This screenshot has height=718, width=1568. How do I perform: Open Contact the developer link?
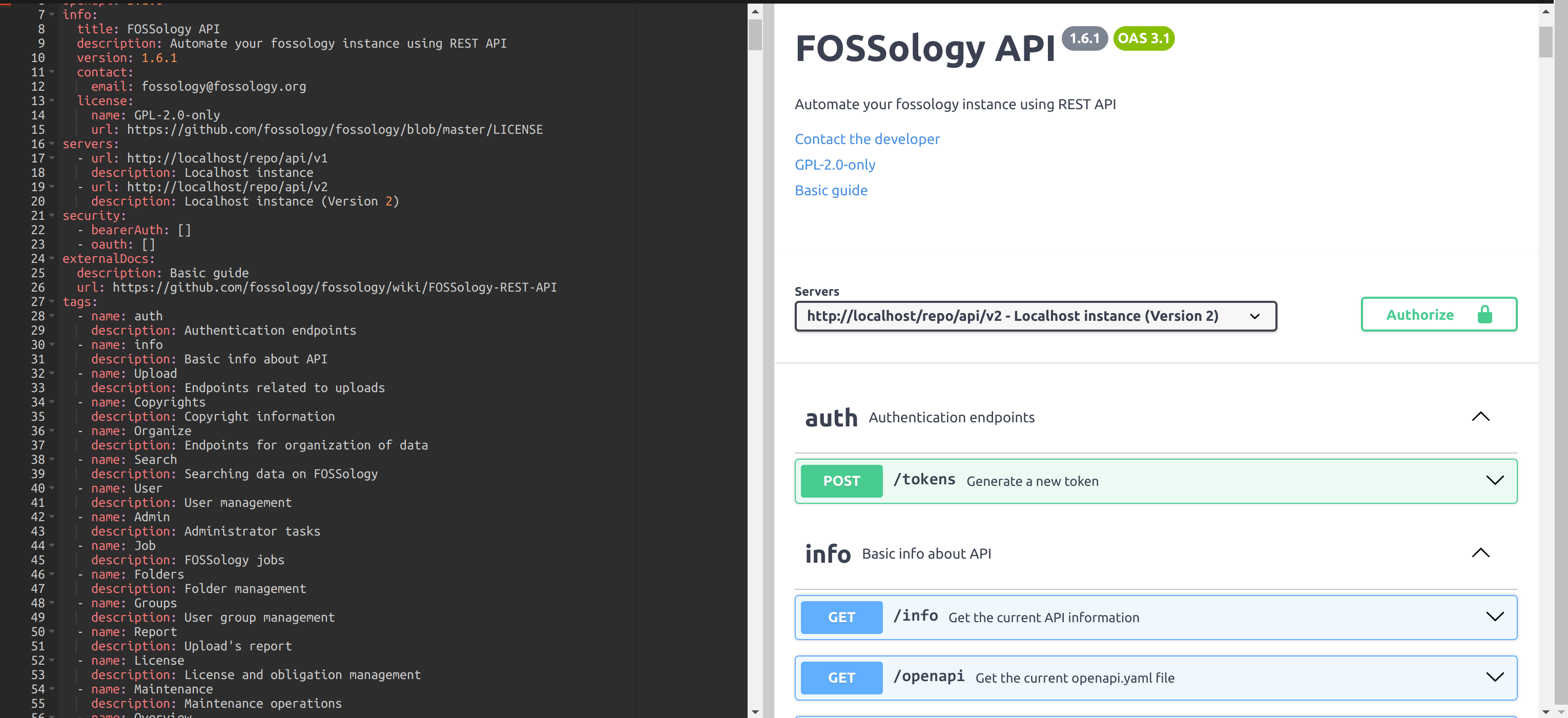coord(867,139)
